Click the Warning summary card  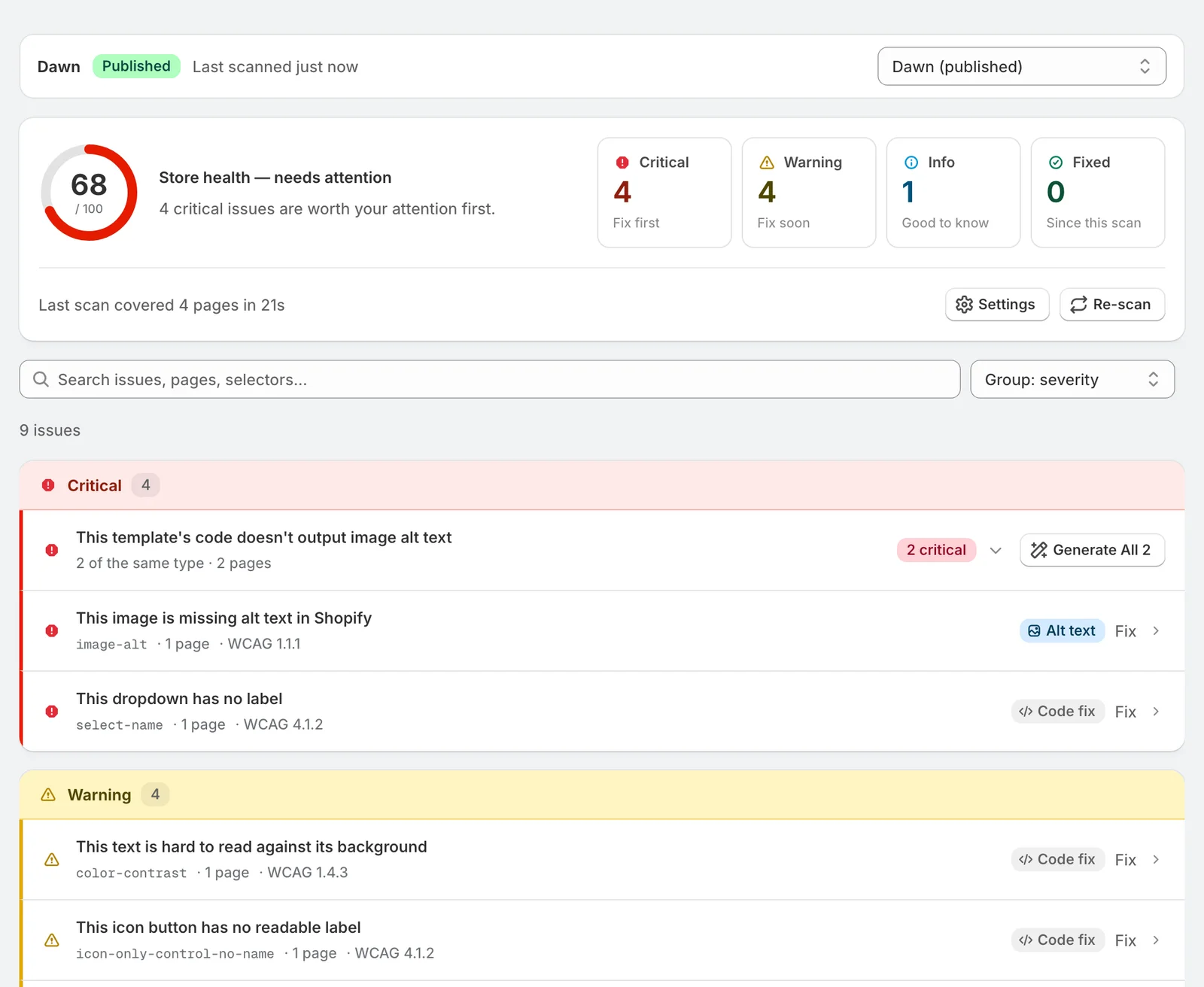809,192
